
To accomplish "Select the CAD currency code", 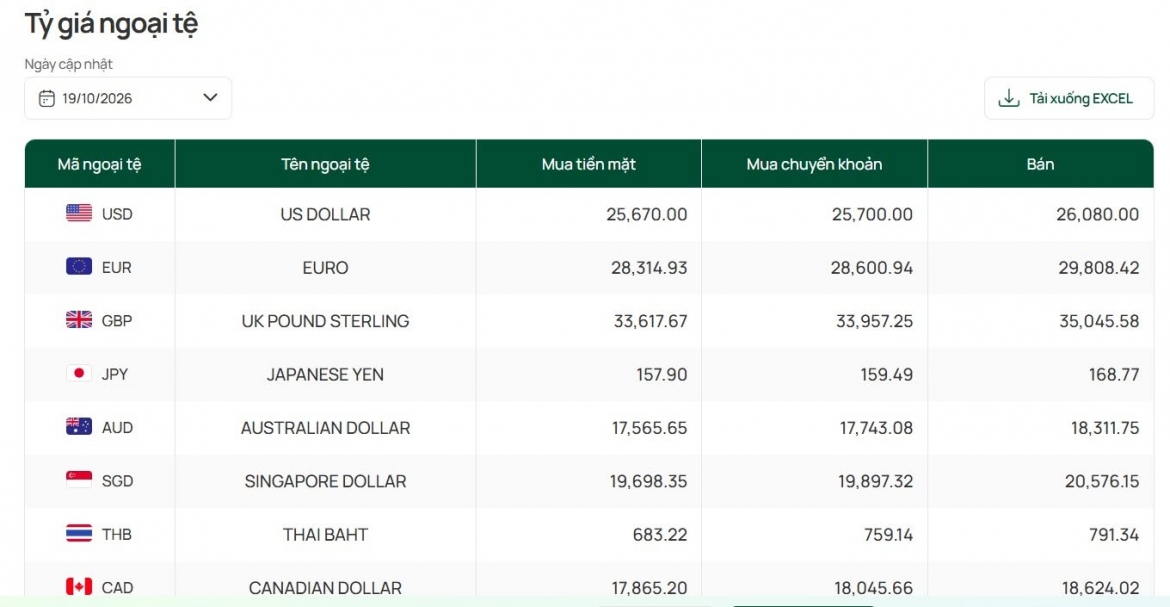I will (x=117, y=588).
